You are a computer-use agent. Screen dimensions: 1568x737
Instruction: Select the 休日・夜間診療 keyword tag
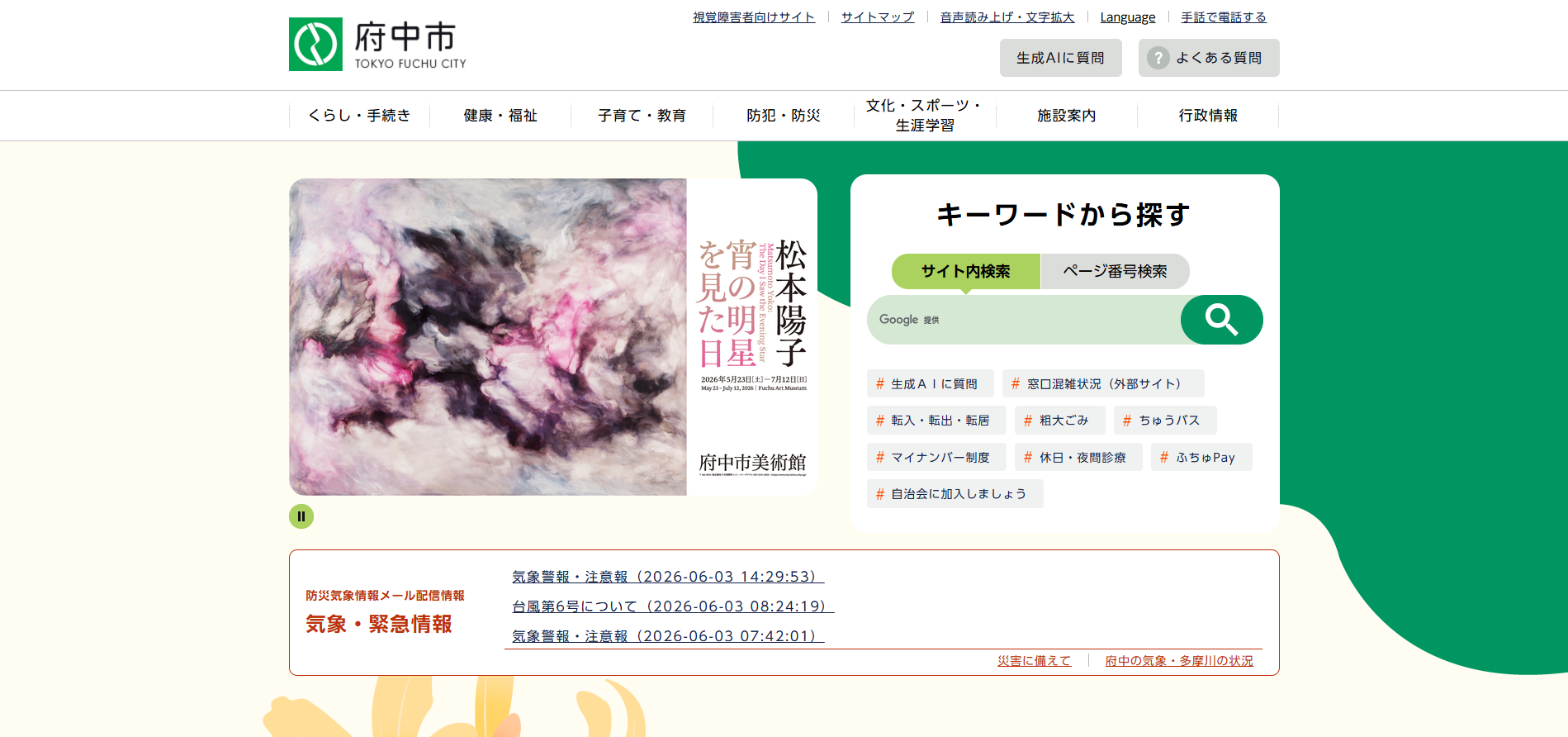click(1078, 457)
